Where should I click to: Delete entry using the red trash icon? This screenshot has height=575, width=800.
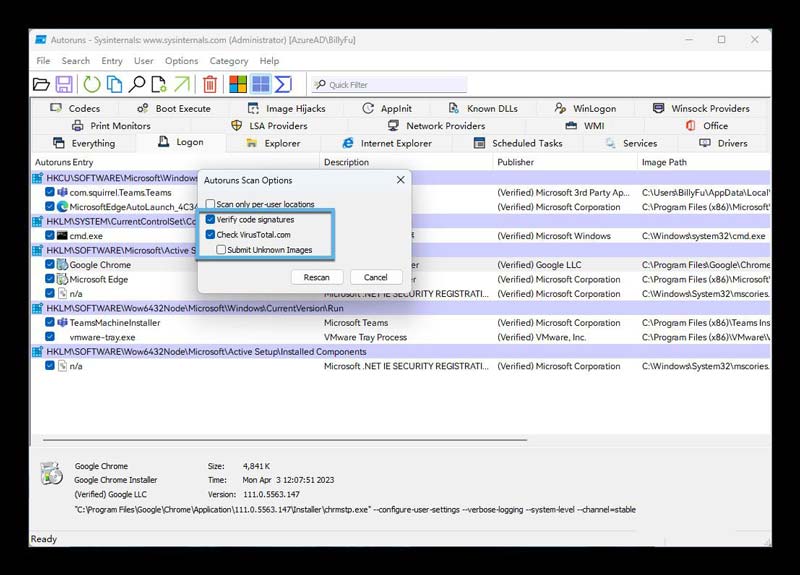[x=210, y=84]
